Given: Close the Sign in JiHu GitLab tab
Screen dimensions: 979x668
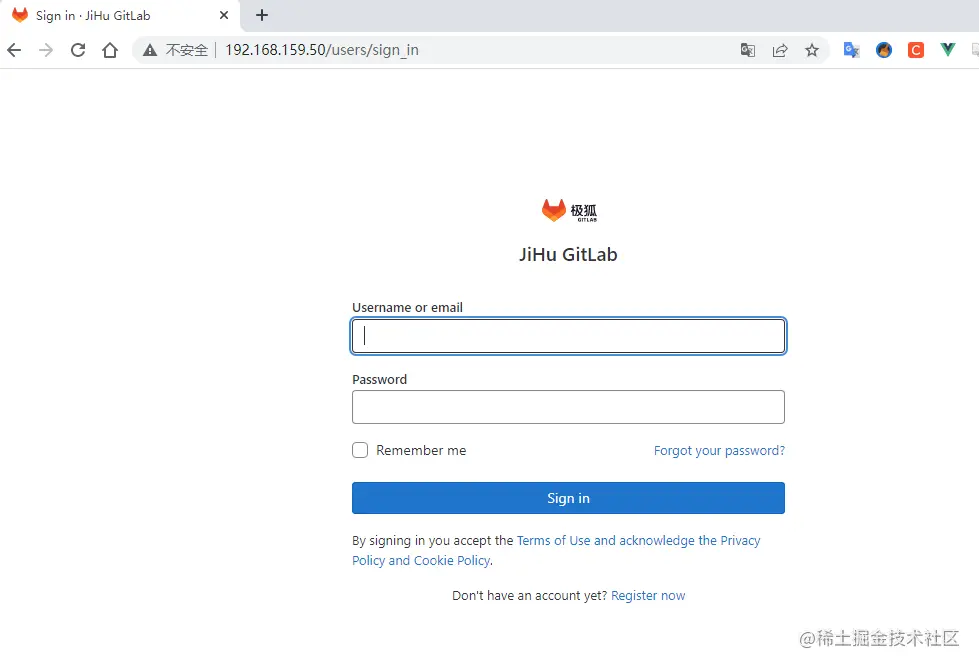Looking at the screenshot, I should pos(224,15).
